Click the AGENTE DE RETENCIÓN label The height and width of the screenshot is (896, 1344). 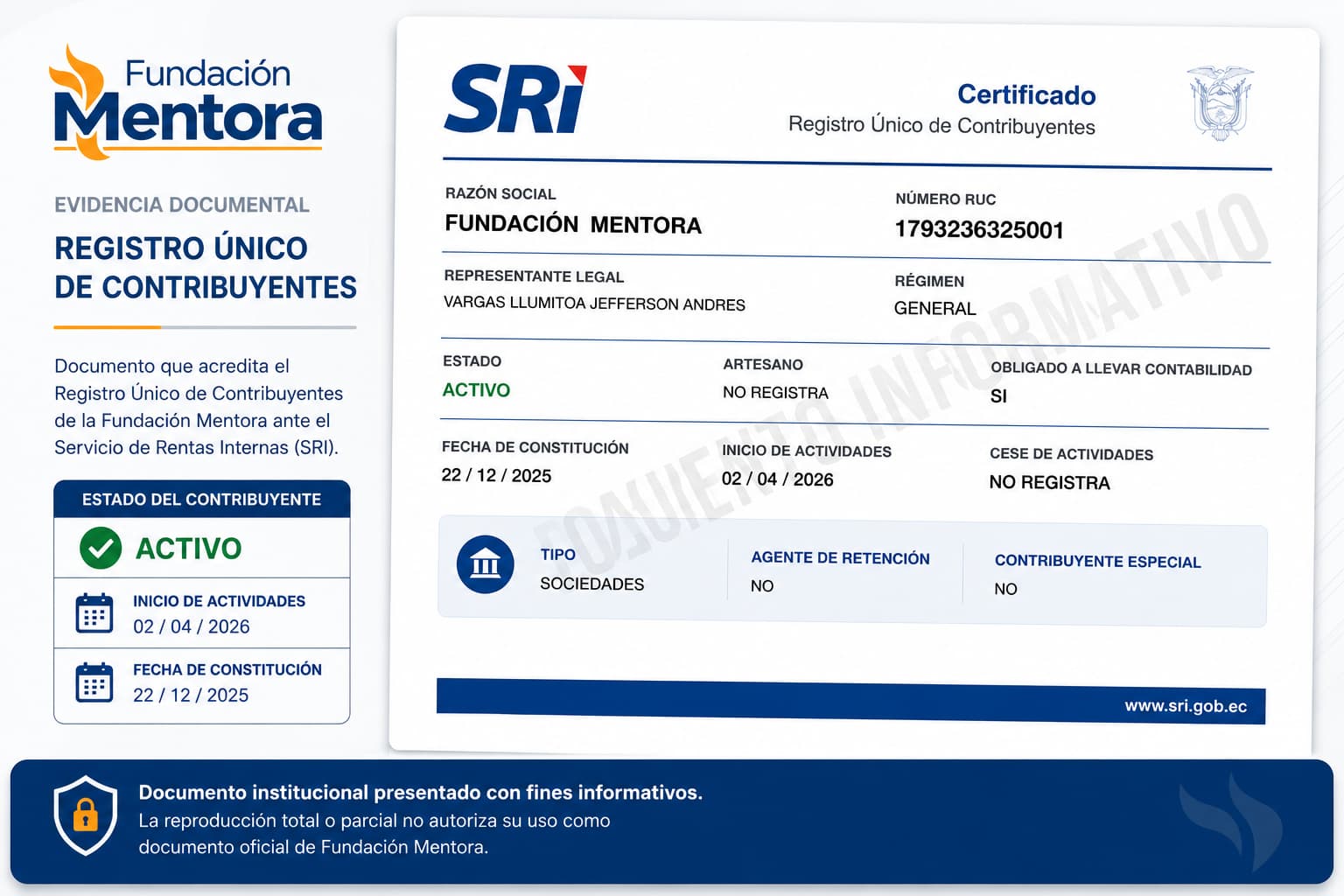[x=840, y=558]
